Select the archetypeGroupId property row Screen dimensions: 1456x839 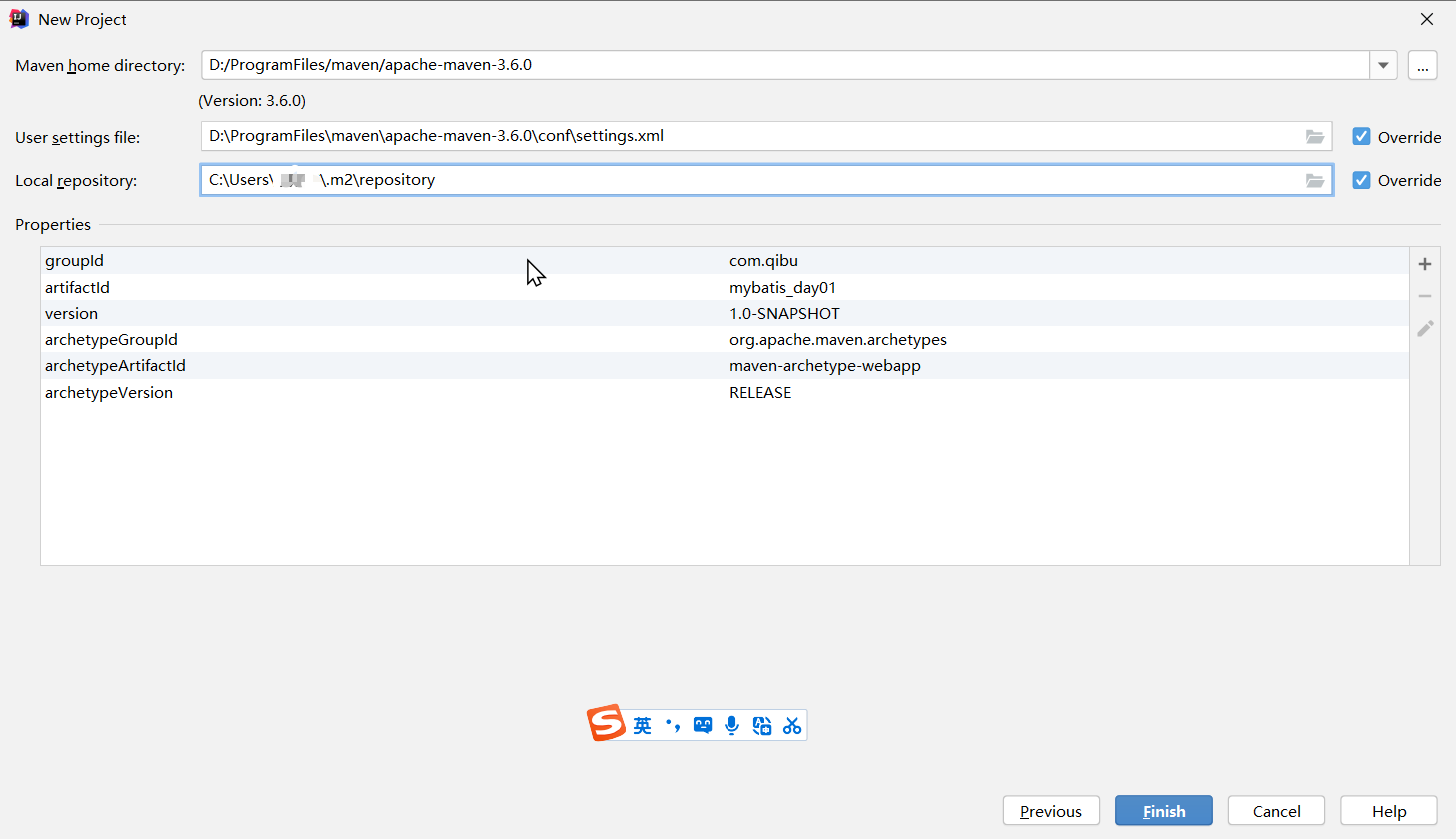point(725,339)
